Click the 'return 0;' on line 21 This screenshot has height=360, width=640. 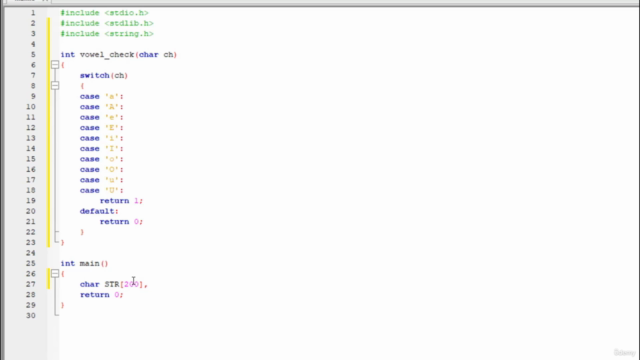tap(121, 222)
